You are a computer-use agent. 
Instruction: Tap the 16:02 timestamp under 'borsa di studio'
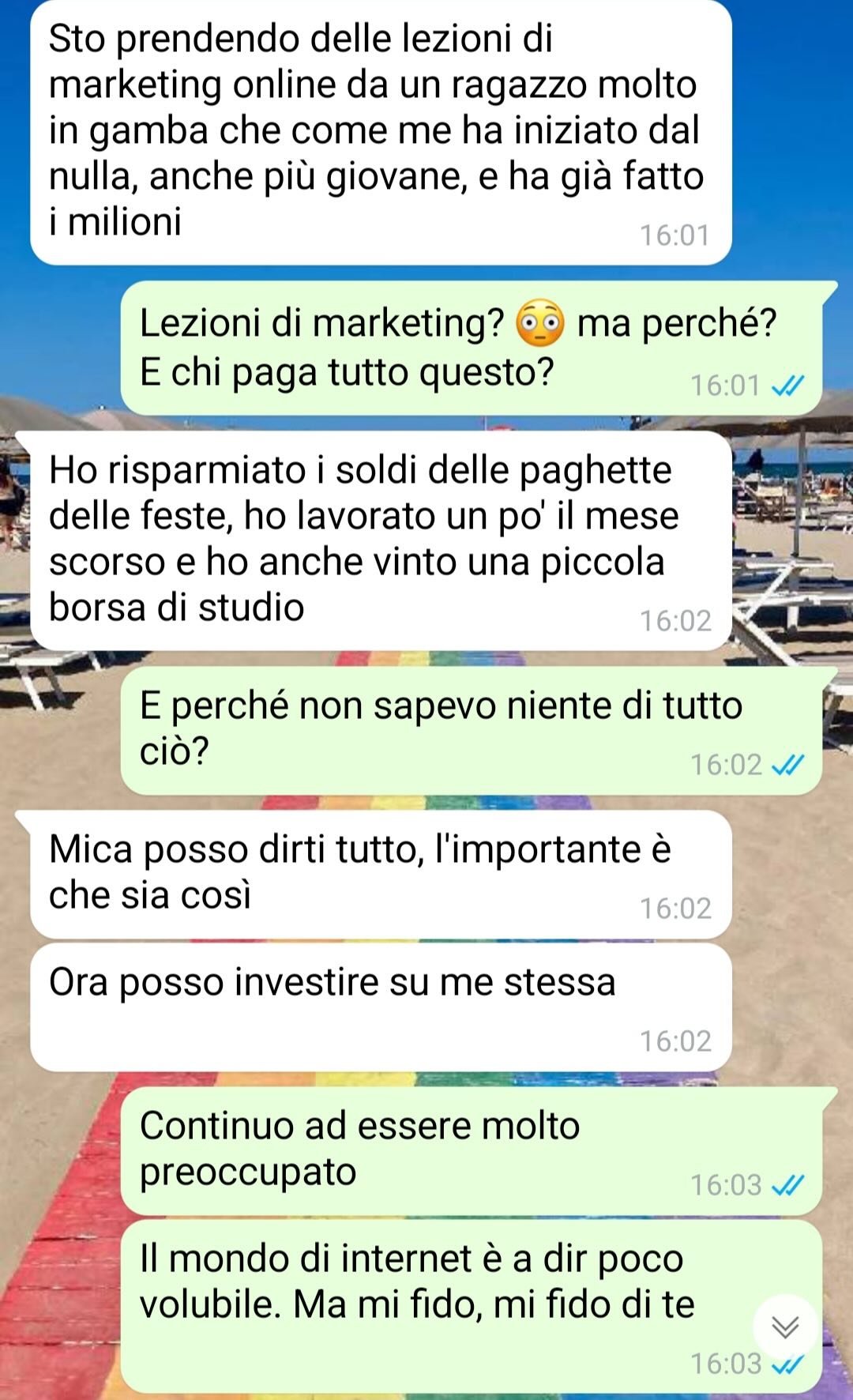click(x=675, y=621)
